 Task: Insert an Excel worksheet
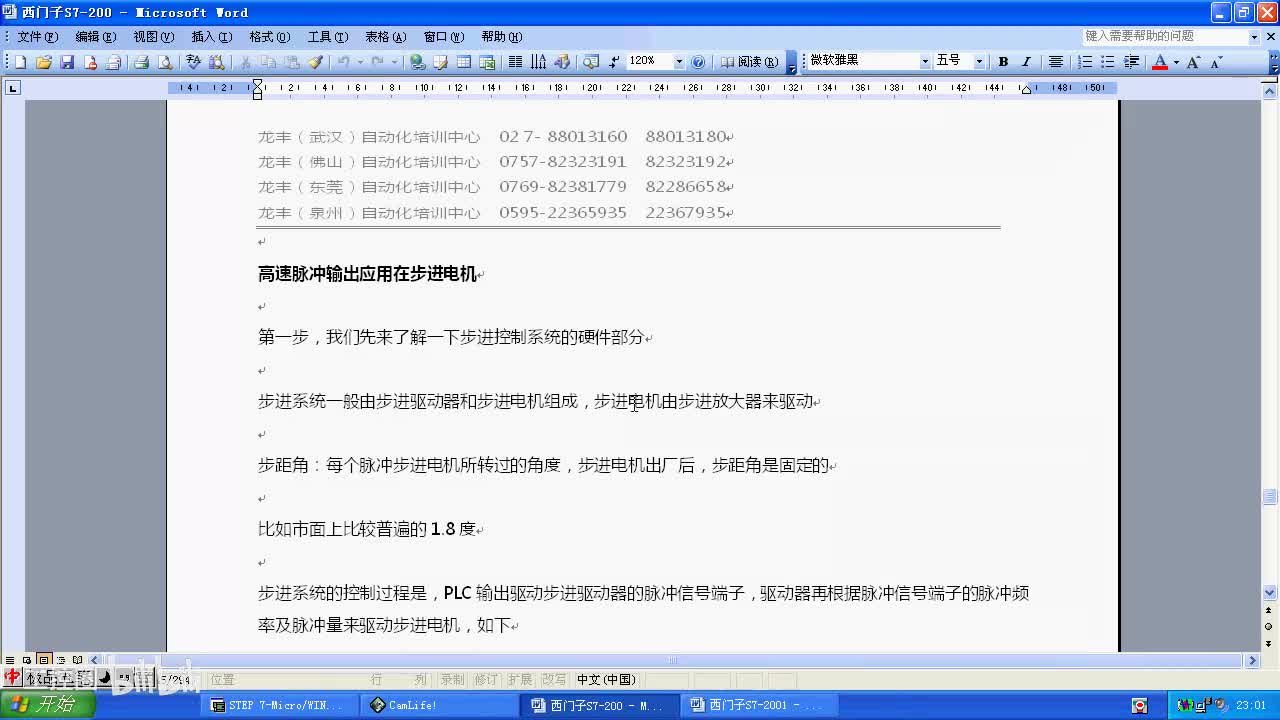487,62
